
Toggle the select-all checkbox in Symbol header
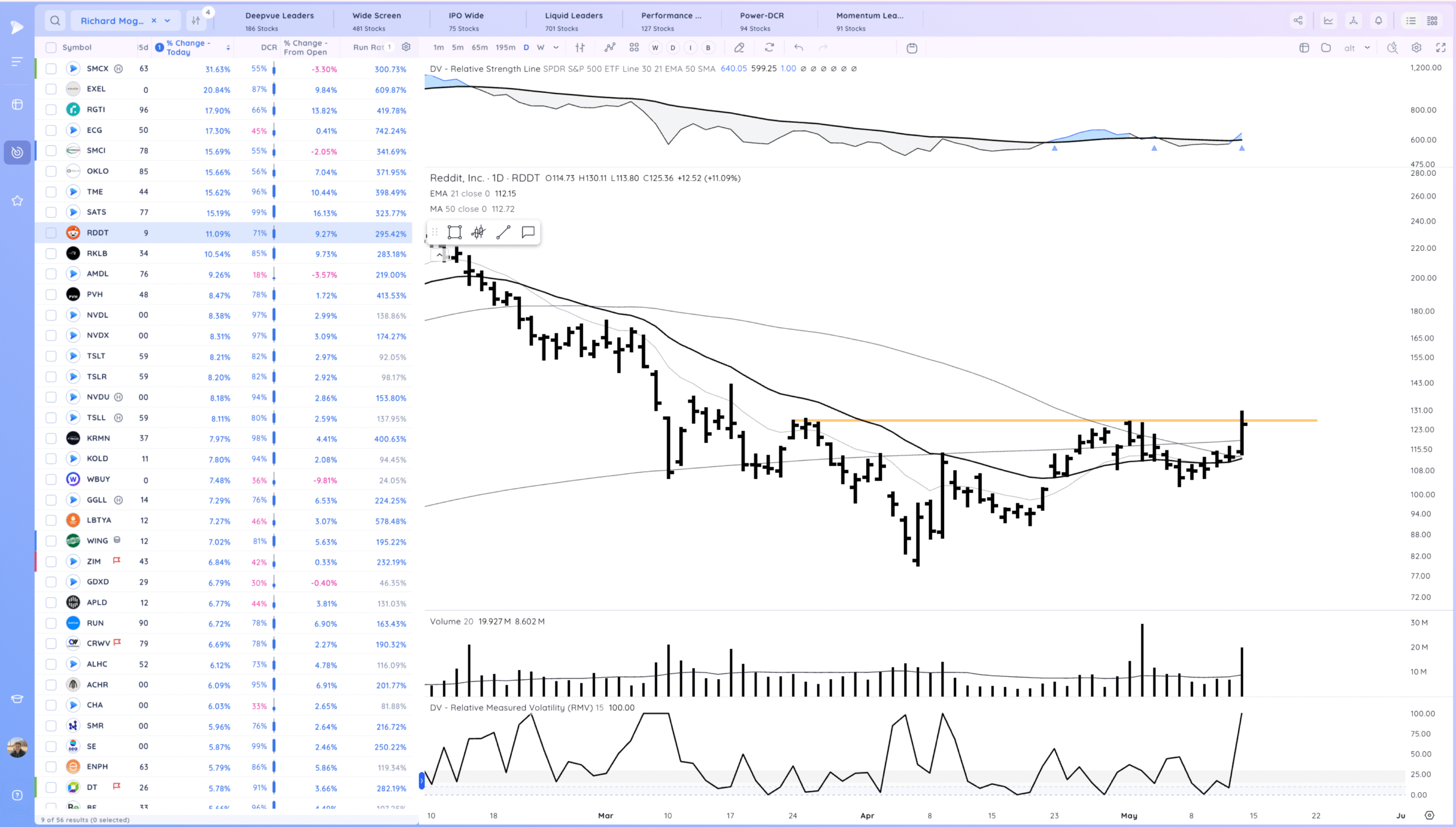[x=51, y=47]
